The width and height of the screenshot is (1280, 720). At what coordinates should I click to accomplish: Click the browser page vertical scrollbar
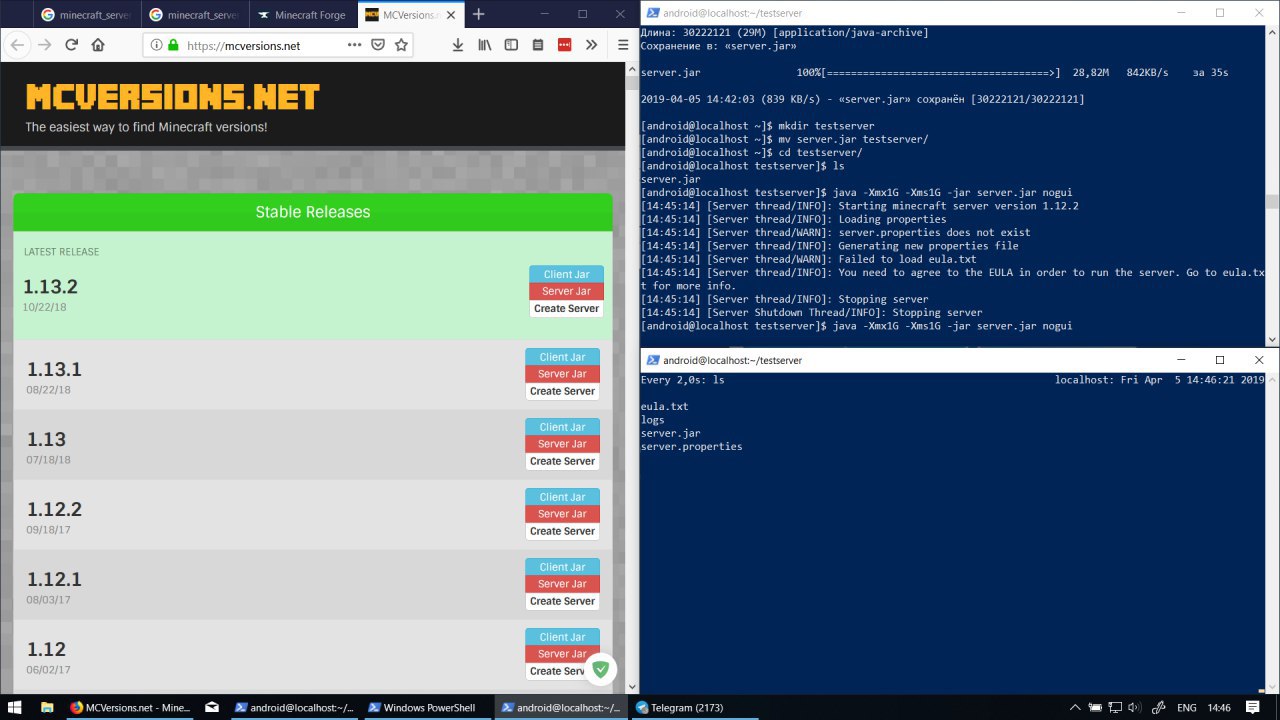point(632,378)
